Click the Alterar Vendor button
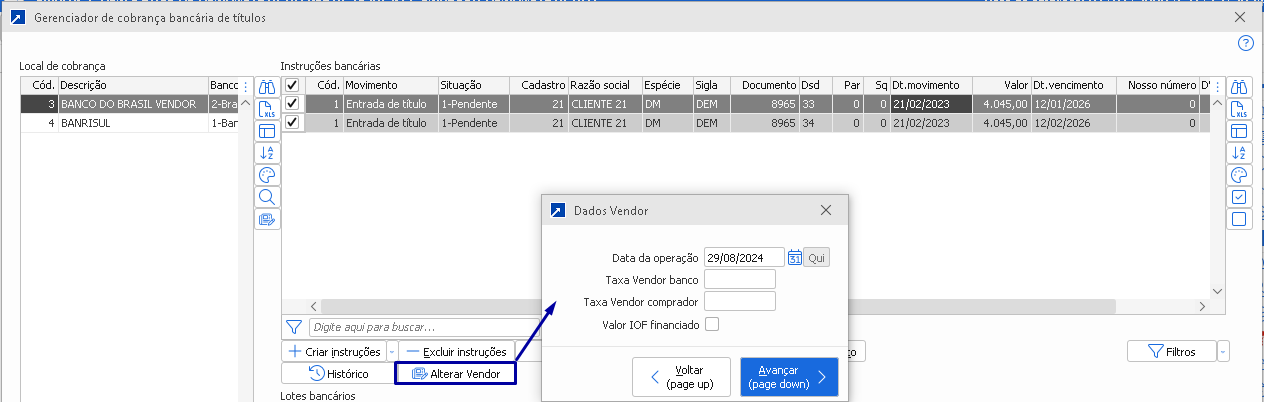 pyautogui.click(x=455, y=374)
